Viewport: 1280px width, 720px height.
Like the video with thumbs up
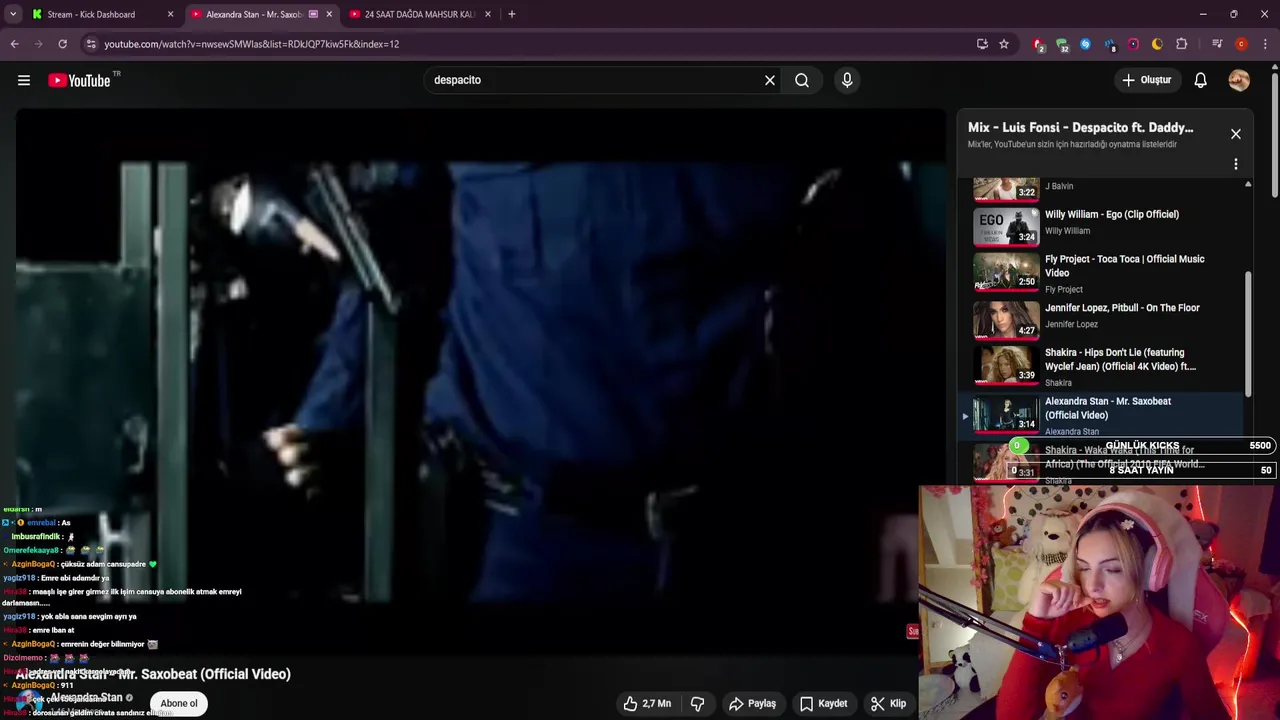pos(647,703)
